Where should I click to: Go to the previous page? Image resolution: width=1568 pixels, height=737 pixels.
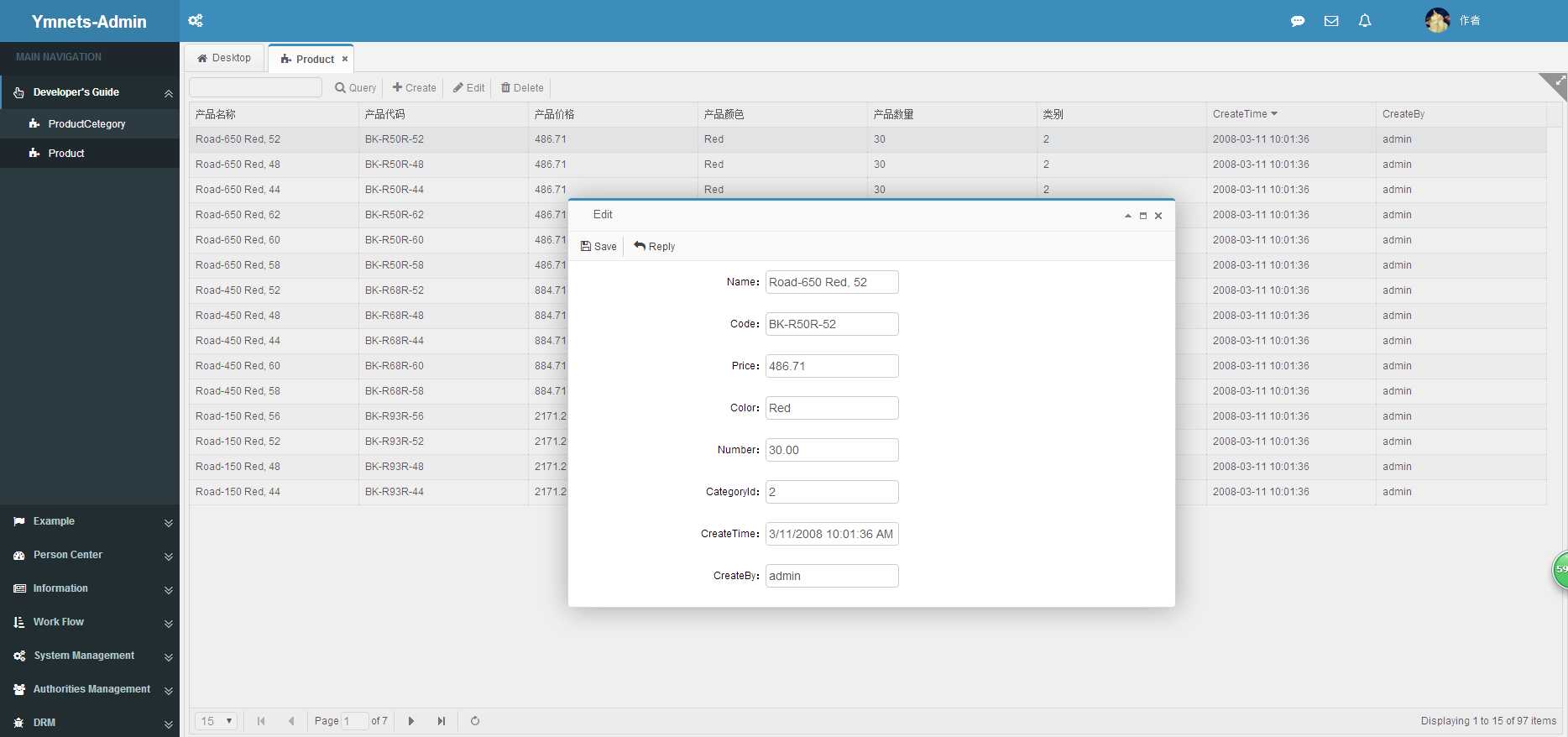pos(291,721)
